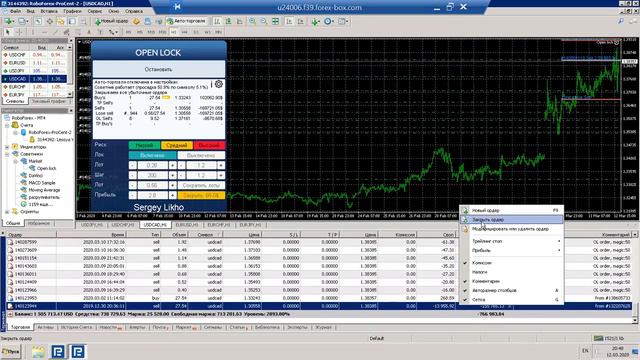Image resolution: width=640 pixels, height=360 pixels.
Task: Click the new chart green plus icon
Action: coord(9,21)
